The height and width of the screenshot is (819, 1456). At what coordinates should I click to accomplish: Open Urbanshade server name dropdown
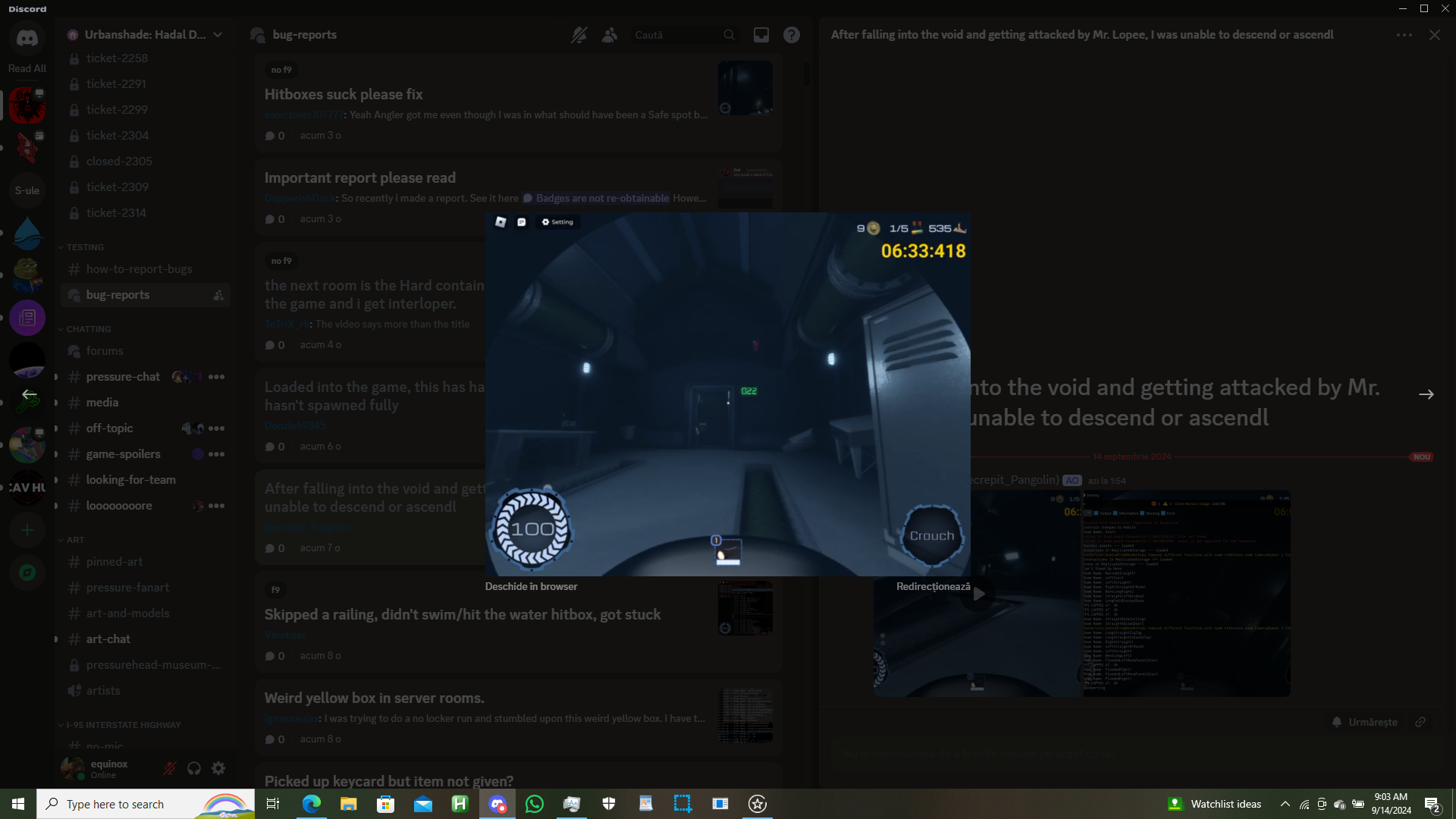click(x=144, y=35)
